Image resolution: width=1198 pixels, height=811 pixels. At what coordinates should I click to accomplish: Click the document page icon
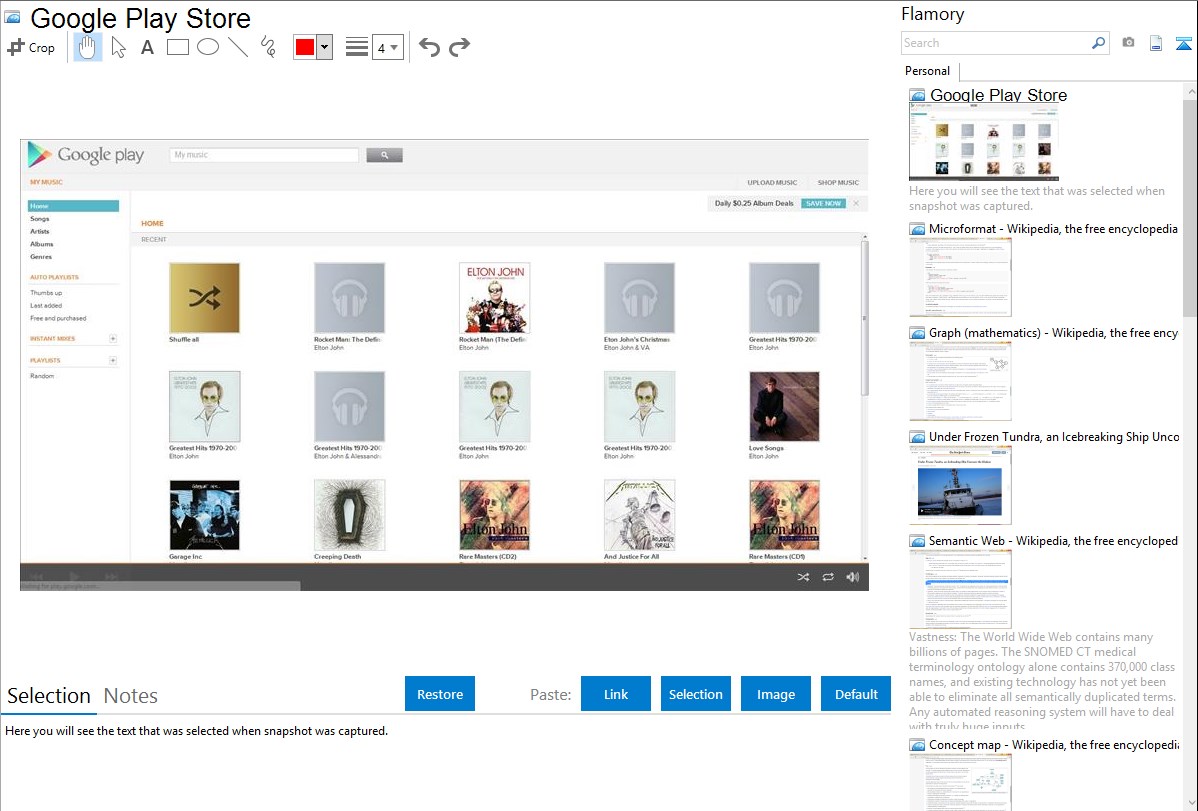[1156, 43]
